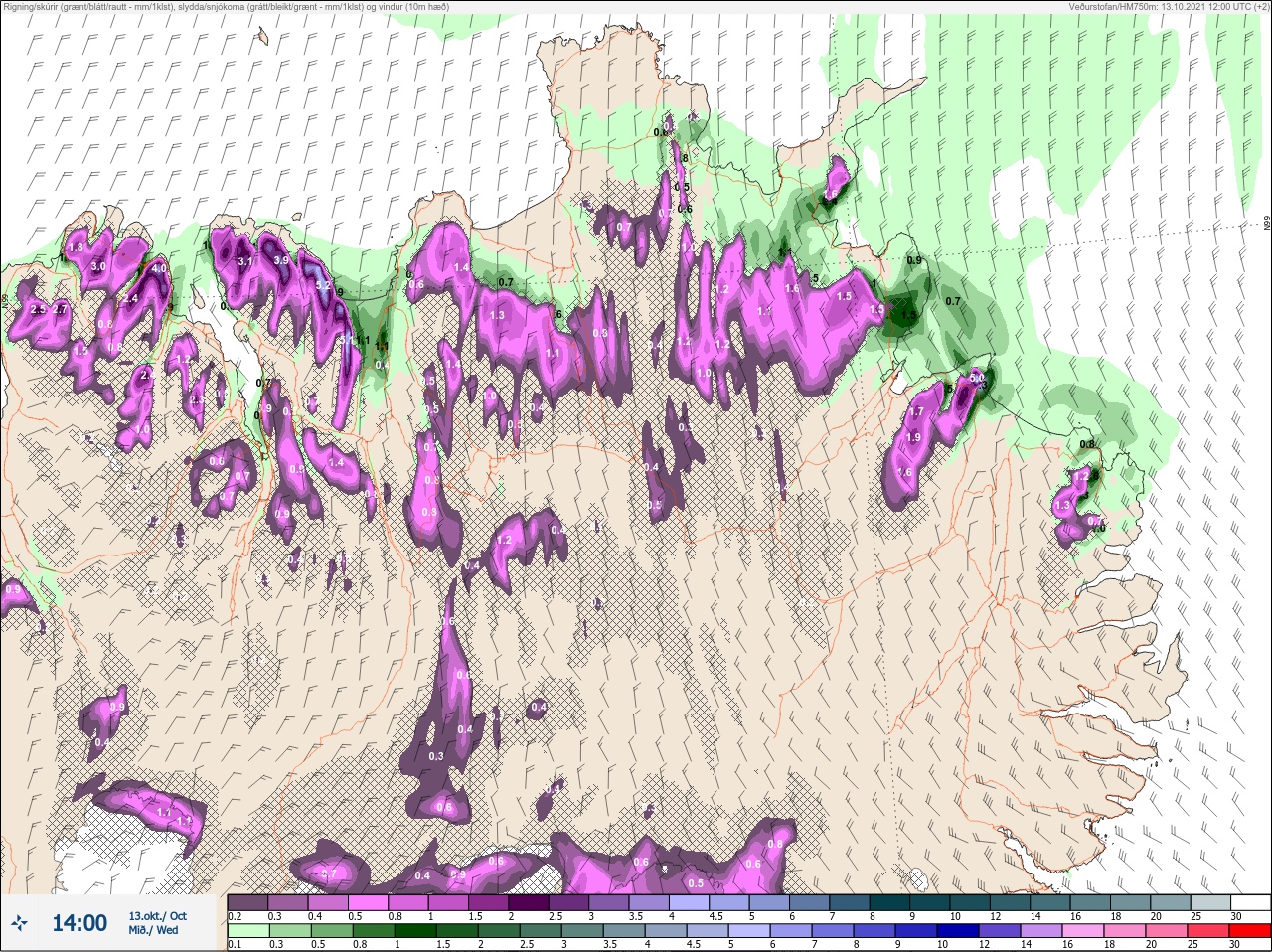Screen dimensions: 1272x952
Task: Select the periwinkle 5–6 swatch in bottom legend row
Action: point(749,931)
